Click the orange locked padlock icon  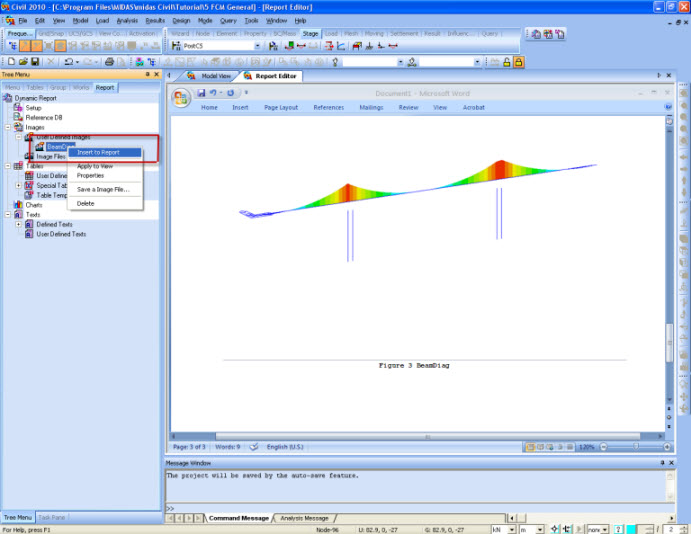coord(519,62)
